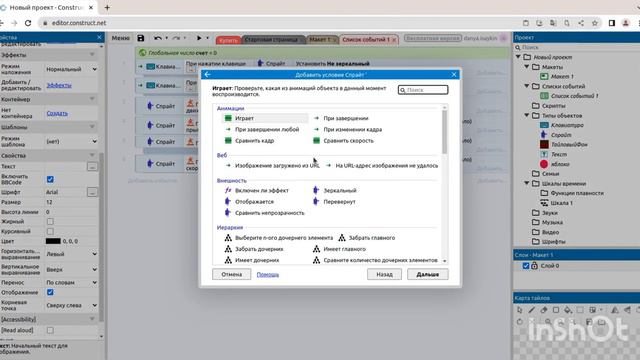Click the Отмена button
The width and height of the screenshot is (640, 360).
pos(231,274)
